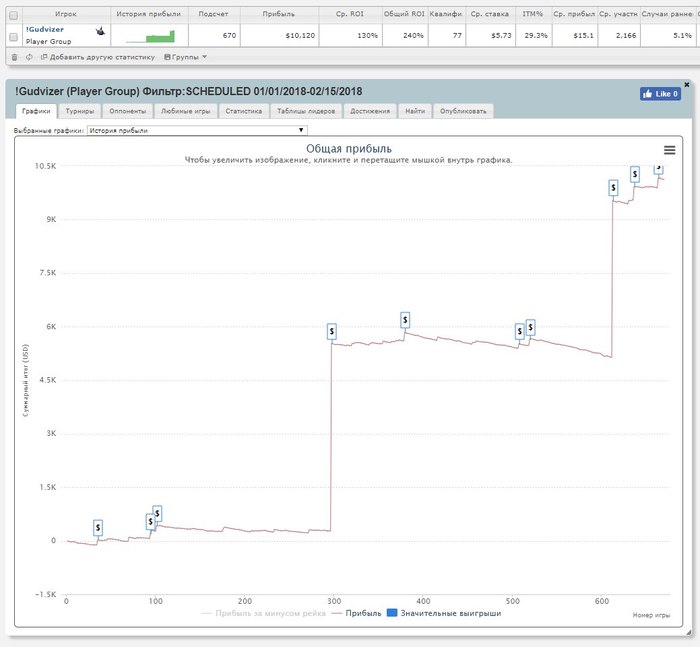Click the lower dollar marker near game 95
The height and width of the screenshot is (647, 700).
click(150, 522)
